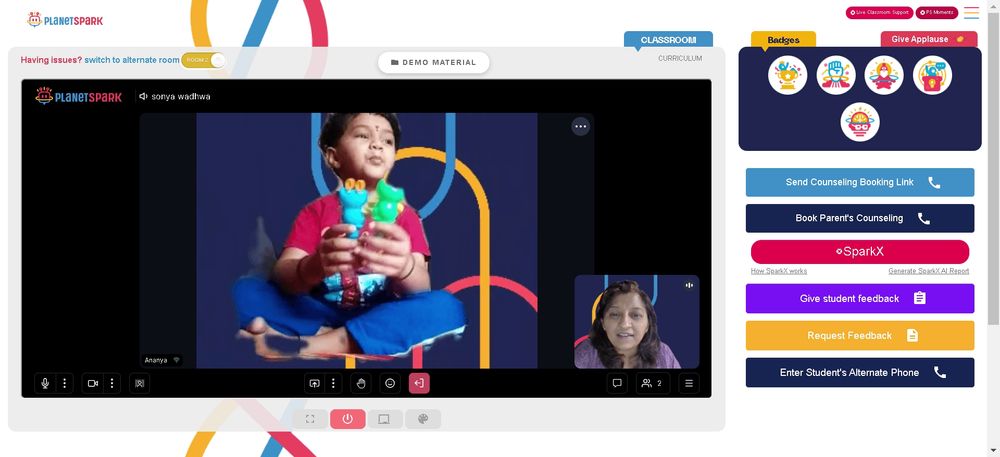The height and width of the screenshot is (457, 1000).
Task: Click Request Feedback button
Action: tap(860, 335)
